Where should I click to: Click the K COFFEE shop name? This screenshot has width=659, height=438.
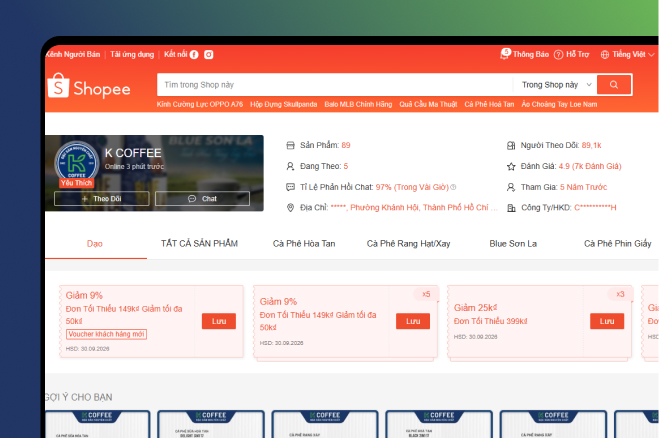coord(133,153)
